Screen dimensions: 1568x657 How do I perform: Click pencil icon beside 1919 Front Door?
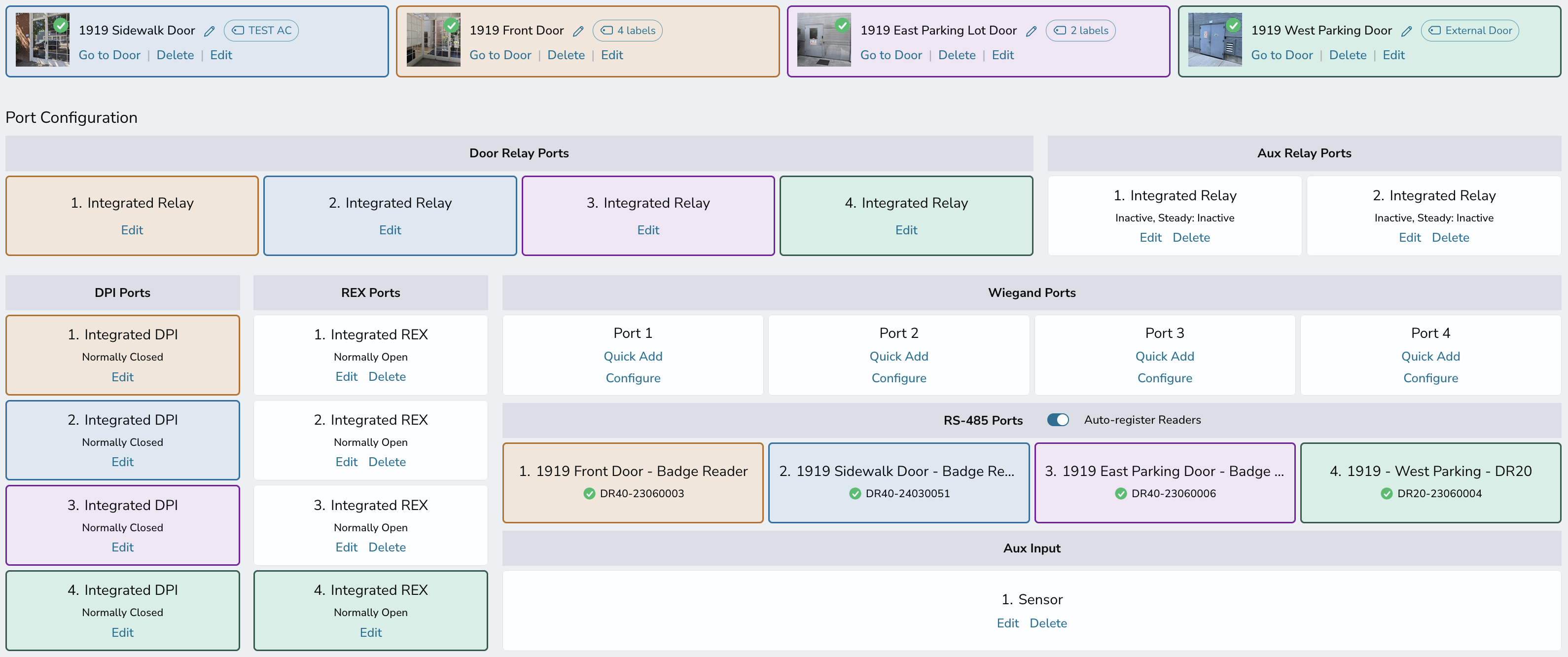pyautogui.click(x=578, y=31)
